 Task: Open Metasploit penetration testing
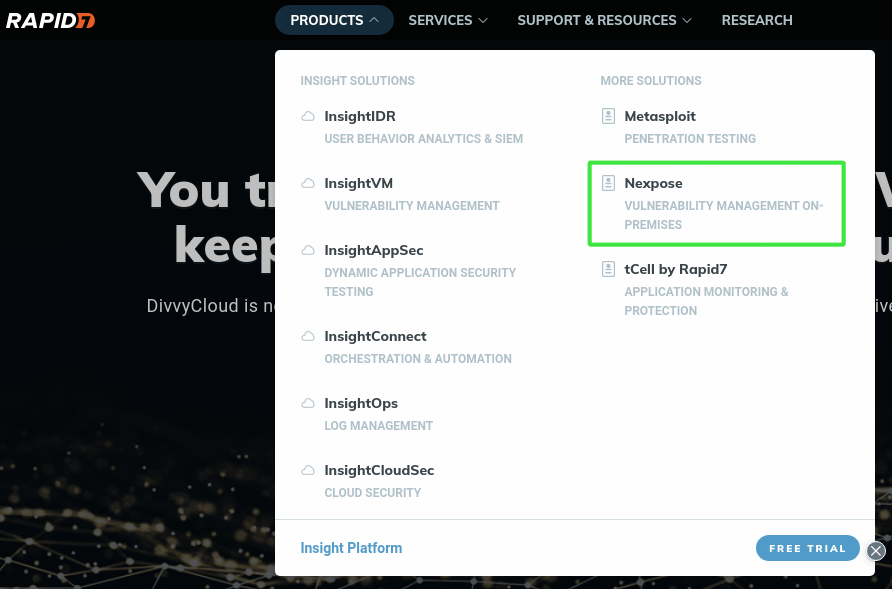click(x=660, y=116)
